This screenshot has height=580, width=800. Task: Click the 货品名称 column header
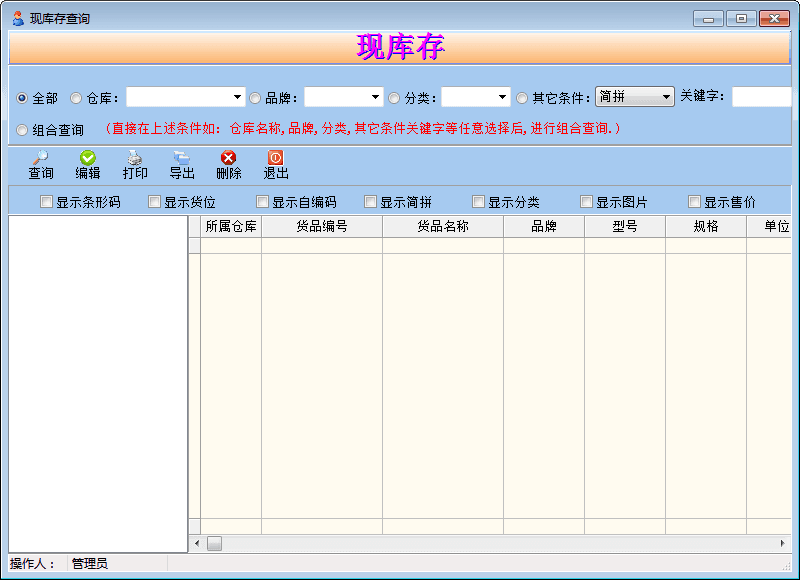[x=442, y=227]
